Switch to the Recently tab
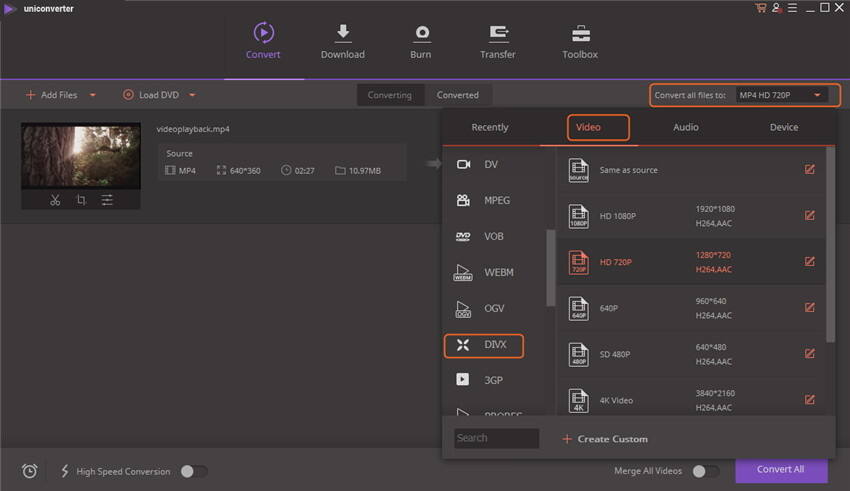The height and width of the screenshot is (491, 850). (x=490, y=127)
